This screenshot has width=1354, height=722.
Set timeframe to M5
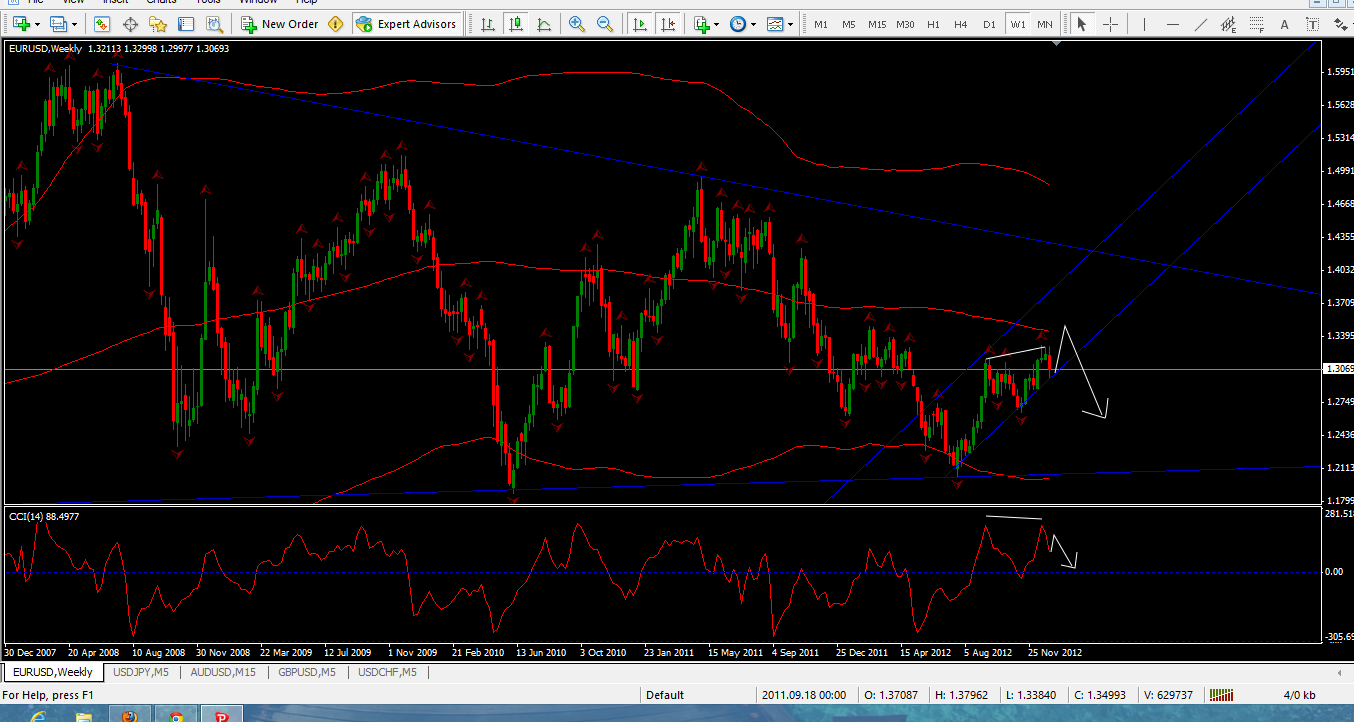coord(849,24)
